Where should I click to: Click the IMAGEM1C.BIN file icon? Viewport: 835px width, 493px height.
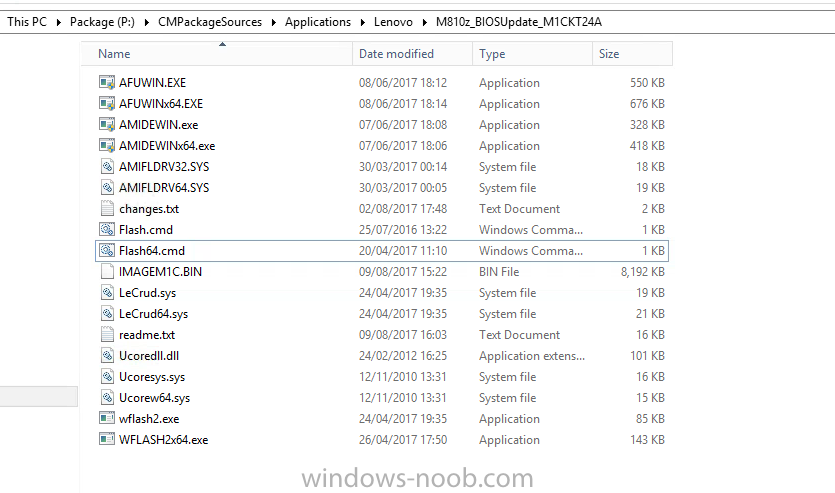click(x=107, y=272)
